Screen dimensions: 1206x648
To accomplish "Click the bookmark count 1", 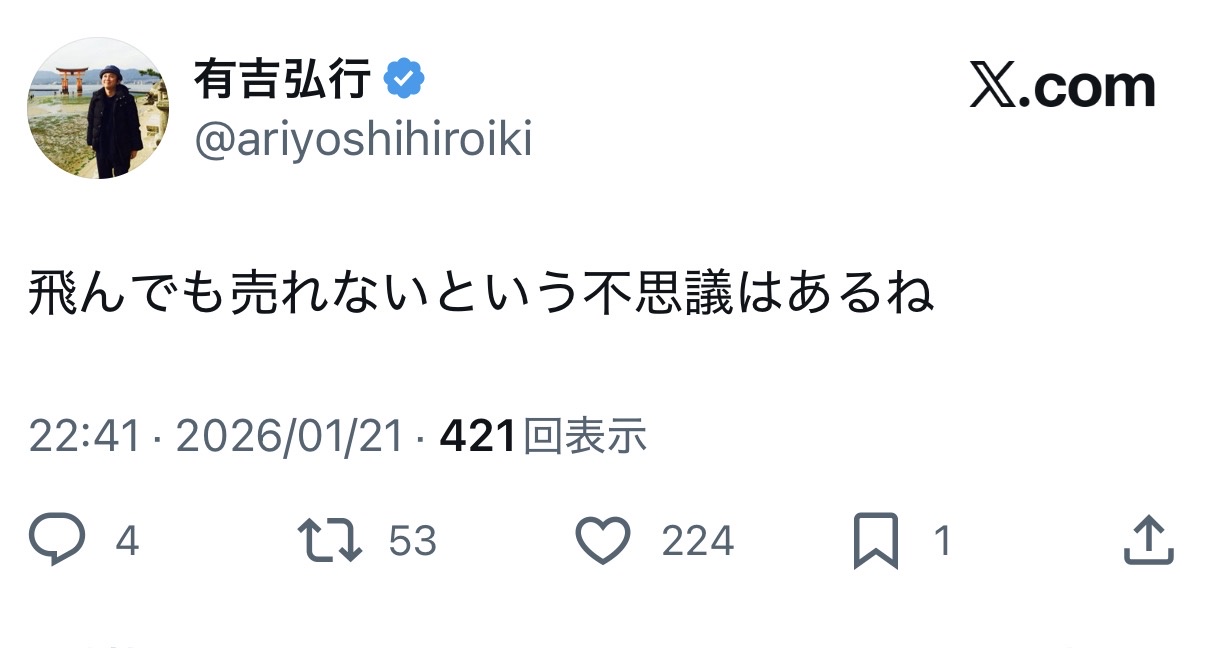I will pyautogui.click(x=940, y=542).
